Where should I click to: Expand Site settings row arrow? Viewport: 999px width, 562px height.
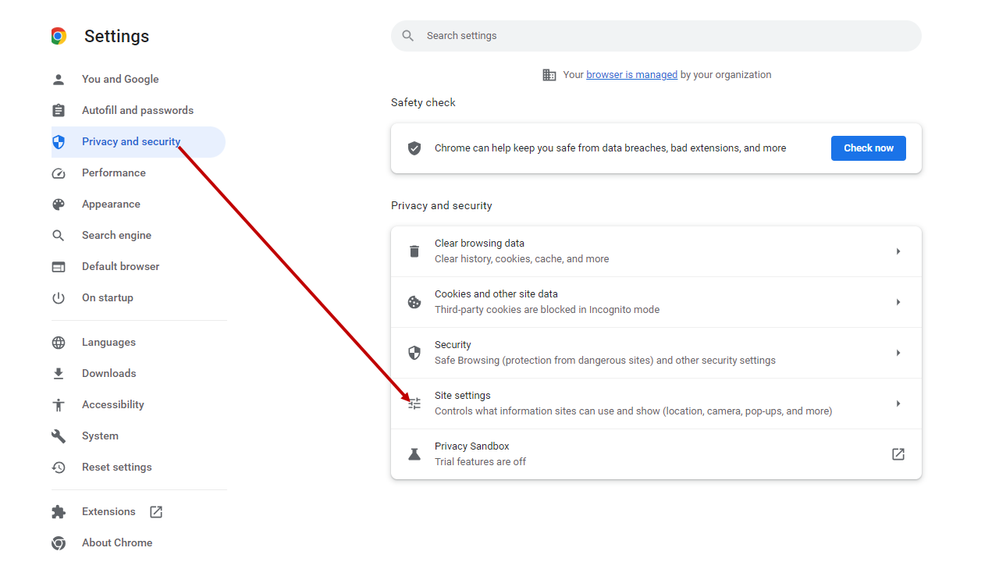click(898, 404)
